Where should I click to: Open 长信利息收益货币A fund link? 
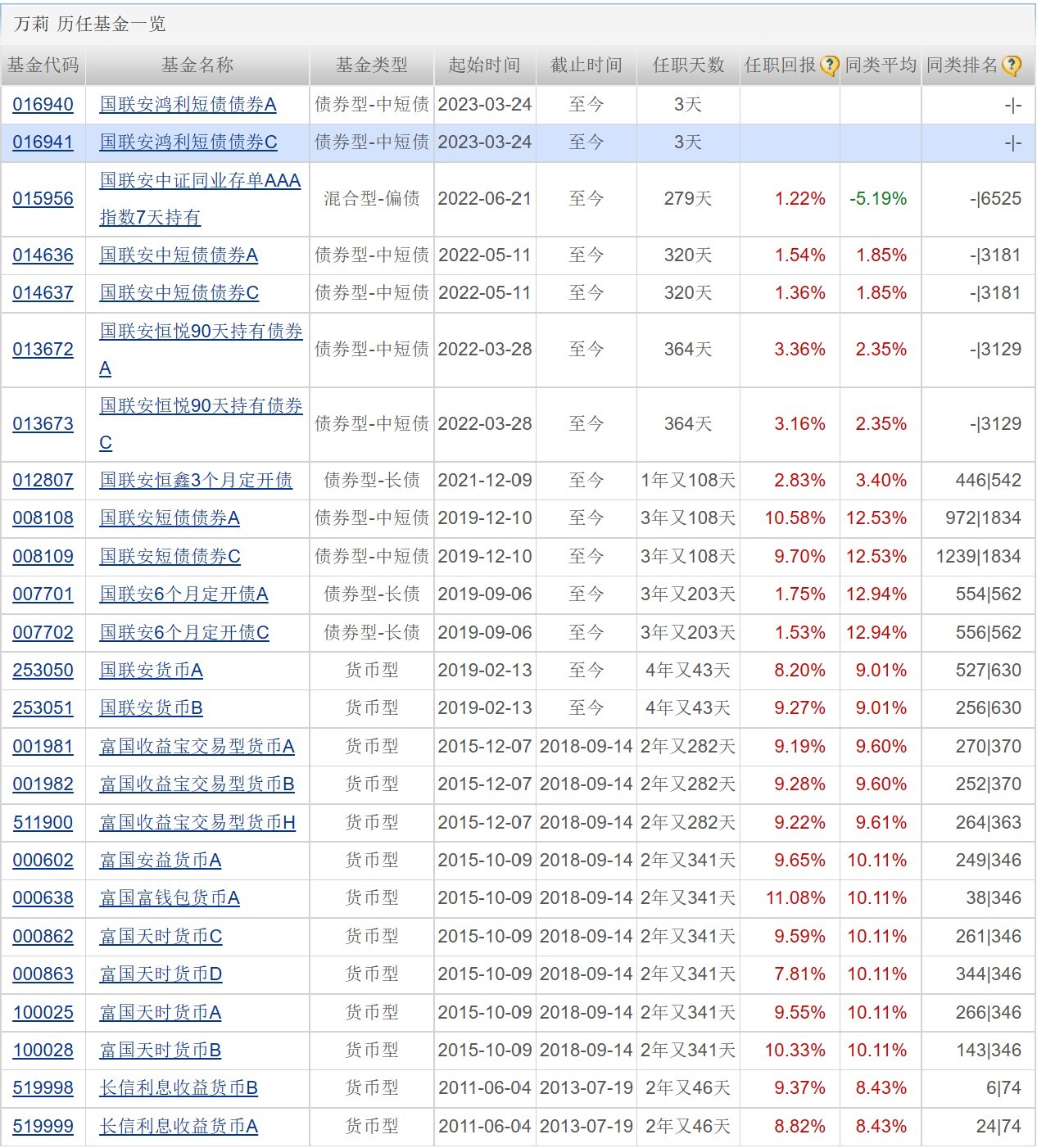click(179, 1127)
